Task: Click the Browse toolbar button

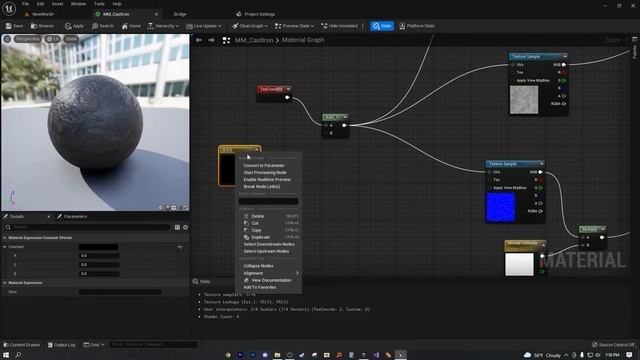Action: point(42,26)
